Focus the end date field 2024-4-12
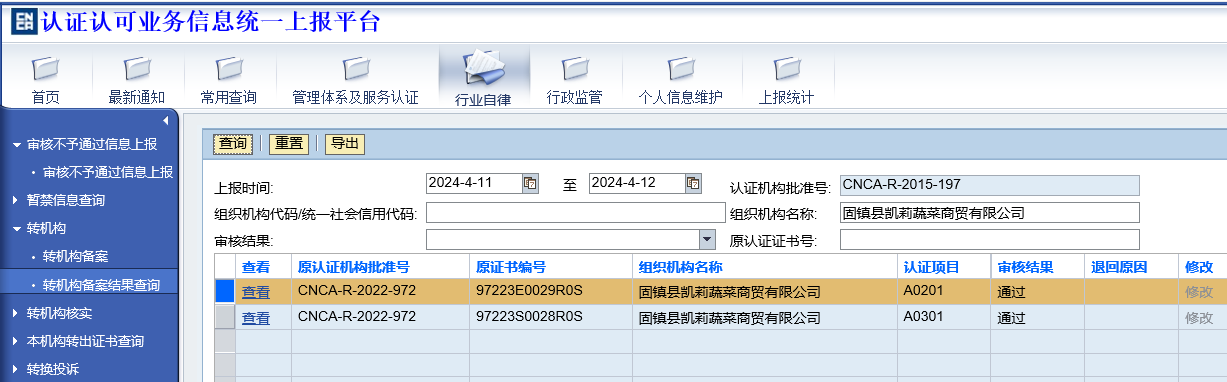Viewport: 1227px width, 382px height. 636,183
